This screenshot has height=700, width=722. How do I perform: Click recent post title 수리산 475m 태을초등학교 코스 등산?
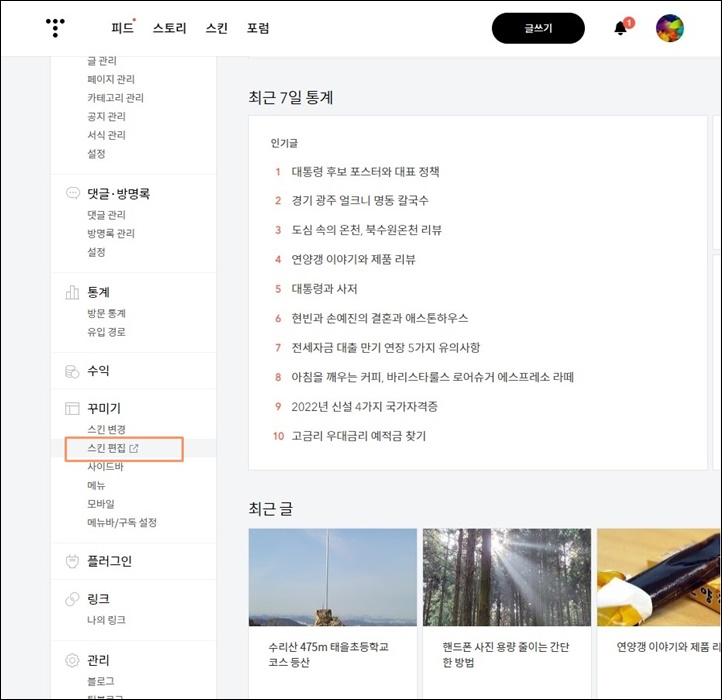click(x=328, y=654)
